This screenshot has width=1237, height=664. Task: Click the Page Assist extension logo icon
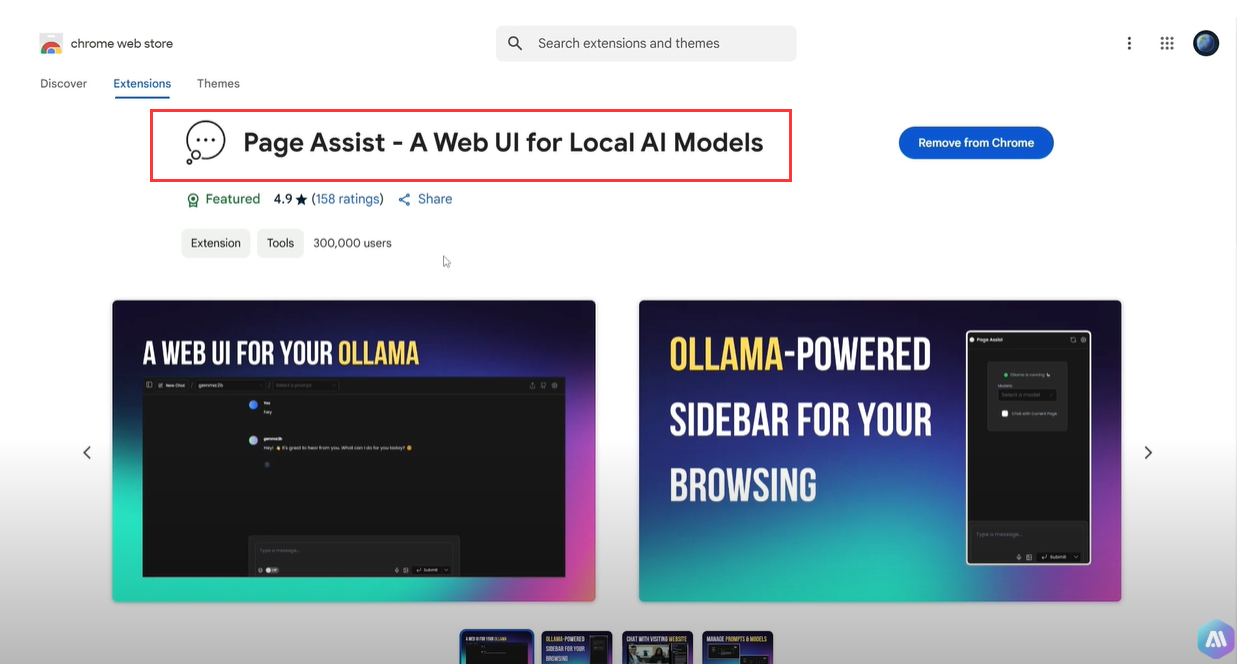click(x=206, y=143)
